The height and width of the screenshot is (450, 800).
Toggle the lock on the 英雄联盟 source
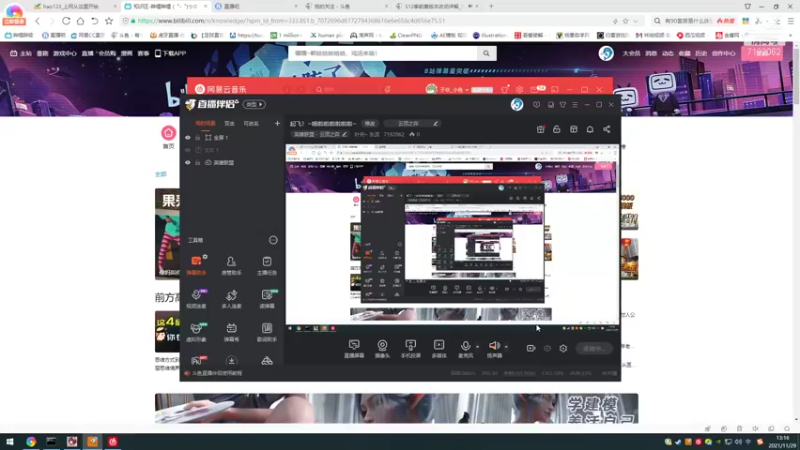[197, 163]
